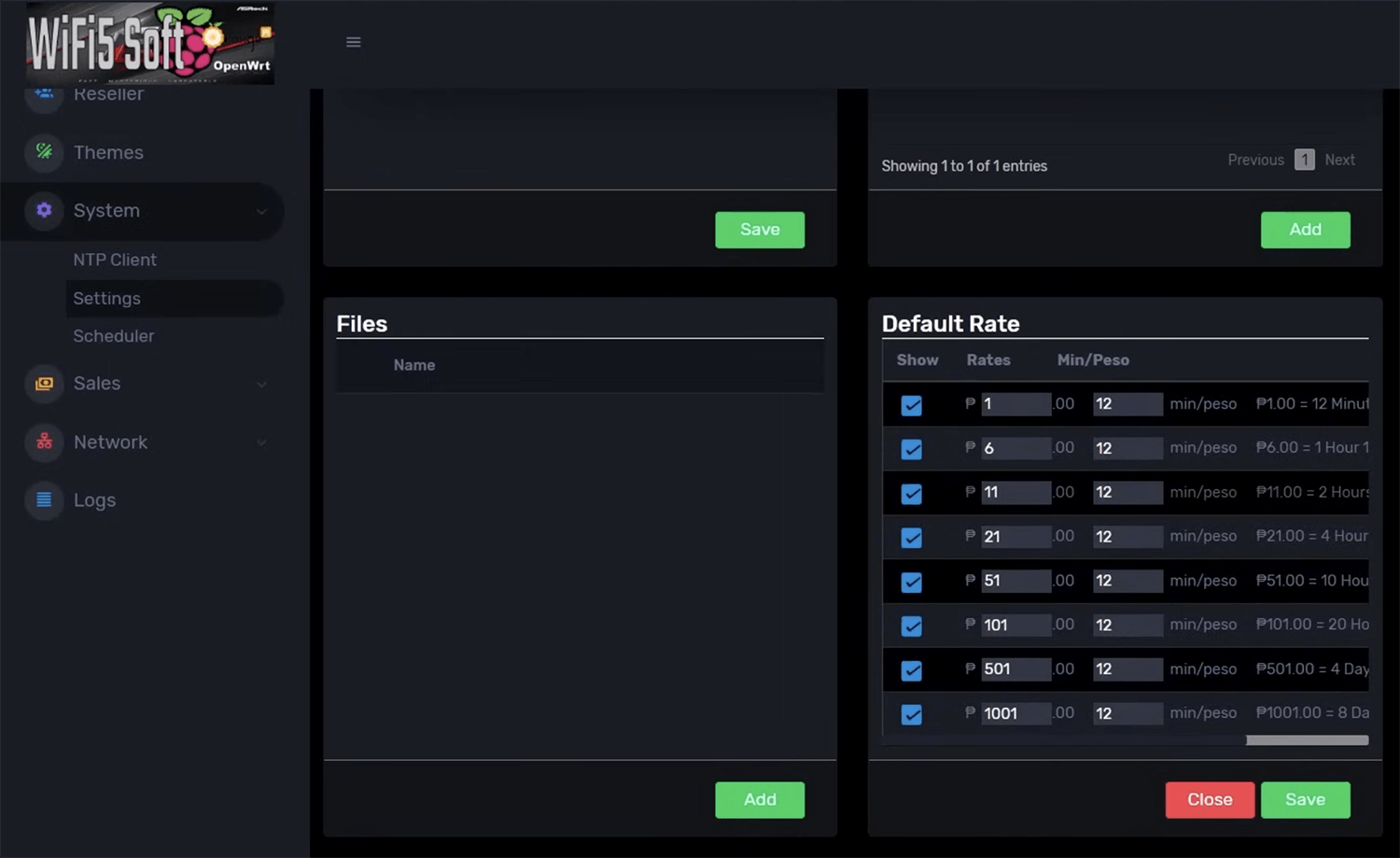Screen dimensions: 1400x858
Task: Click the Sales money icon
Action: [x=44, y=383]
